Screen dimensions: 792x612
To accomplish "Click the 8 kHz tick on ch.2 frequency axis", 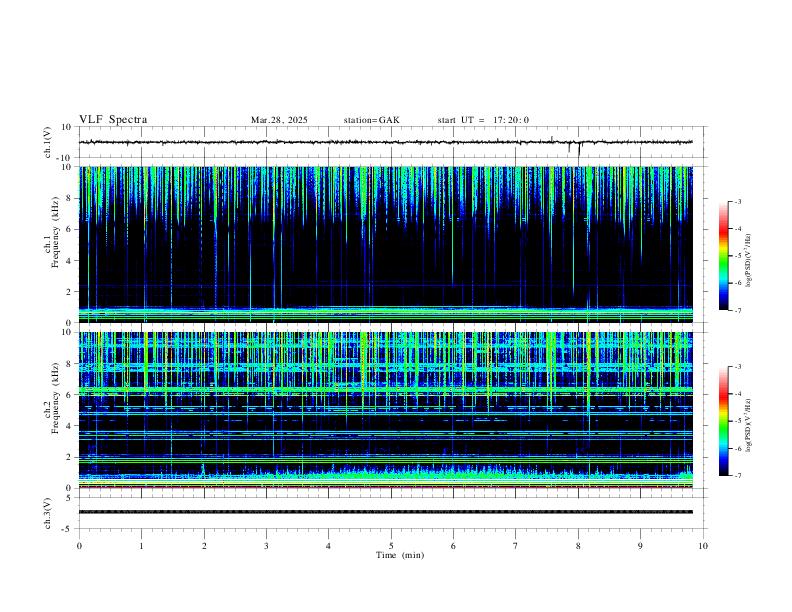I will (x=70, y=364).
